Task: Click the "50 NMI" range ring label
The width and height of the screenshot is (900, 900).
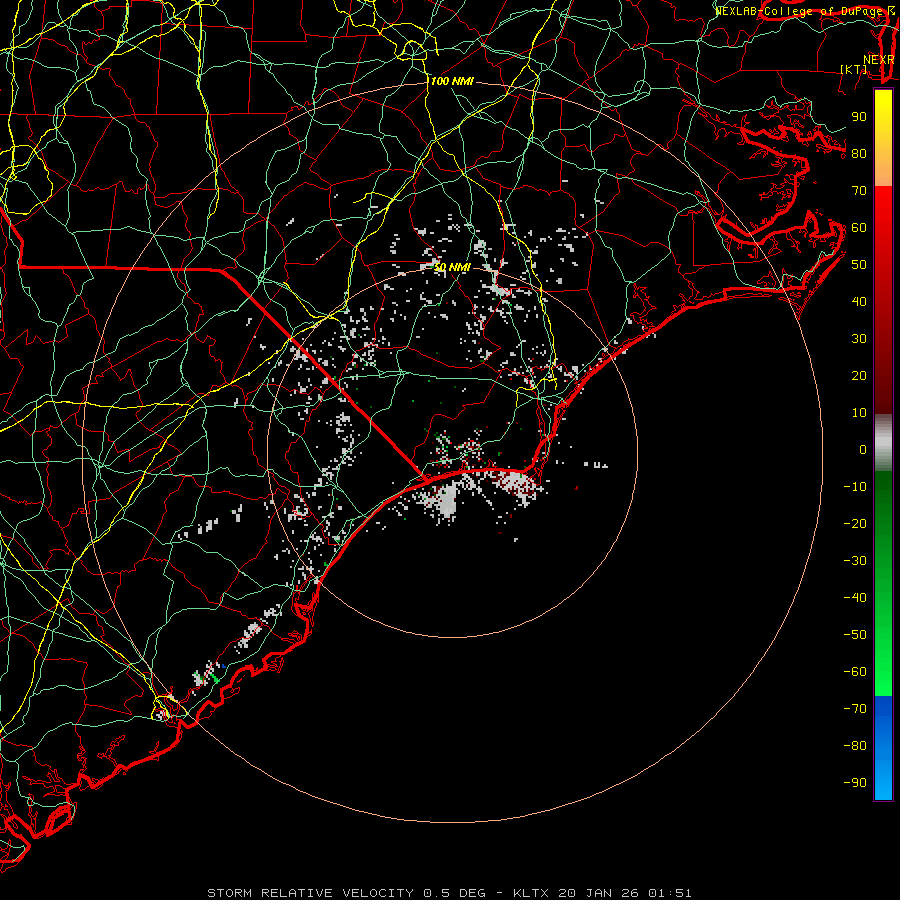Action: point(451,267)
